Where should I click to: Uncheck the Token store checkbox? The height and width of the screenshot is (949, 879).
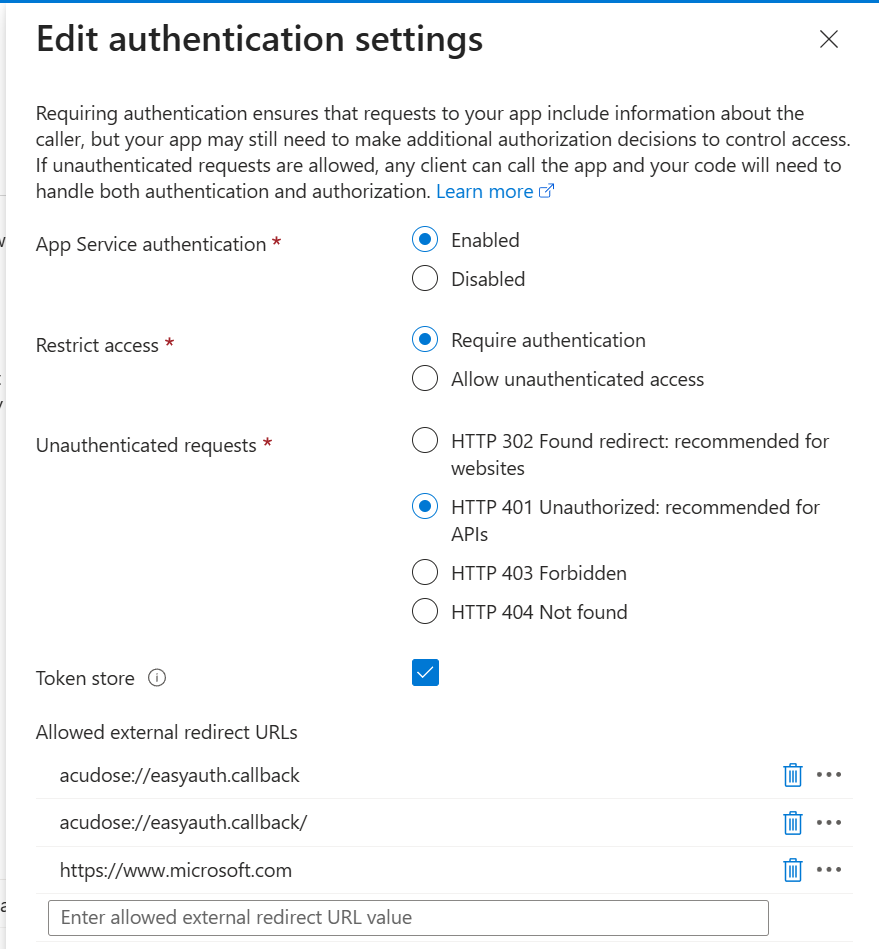pyautogui.click(x=425, y=672)
